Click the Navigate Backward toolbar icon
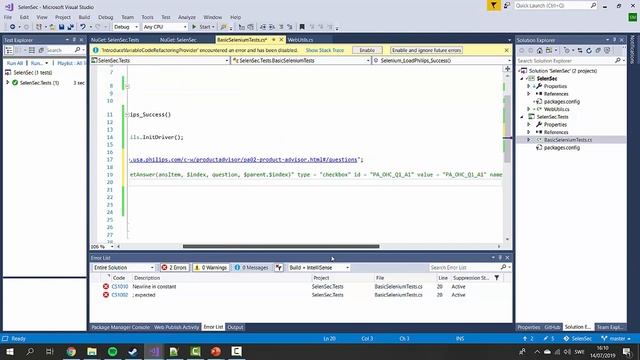Screen dimensions: 640x360 point(12,27)
